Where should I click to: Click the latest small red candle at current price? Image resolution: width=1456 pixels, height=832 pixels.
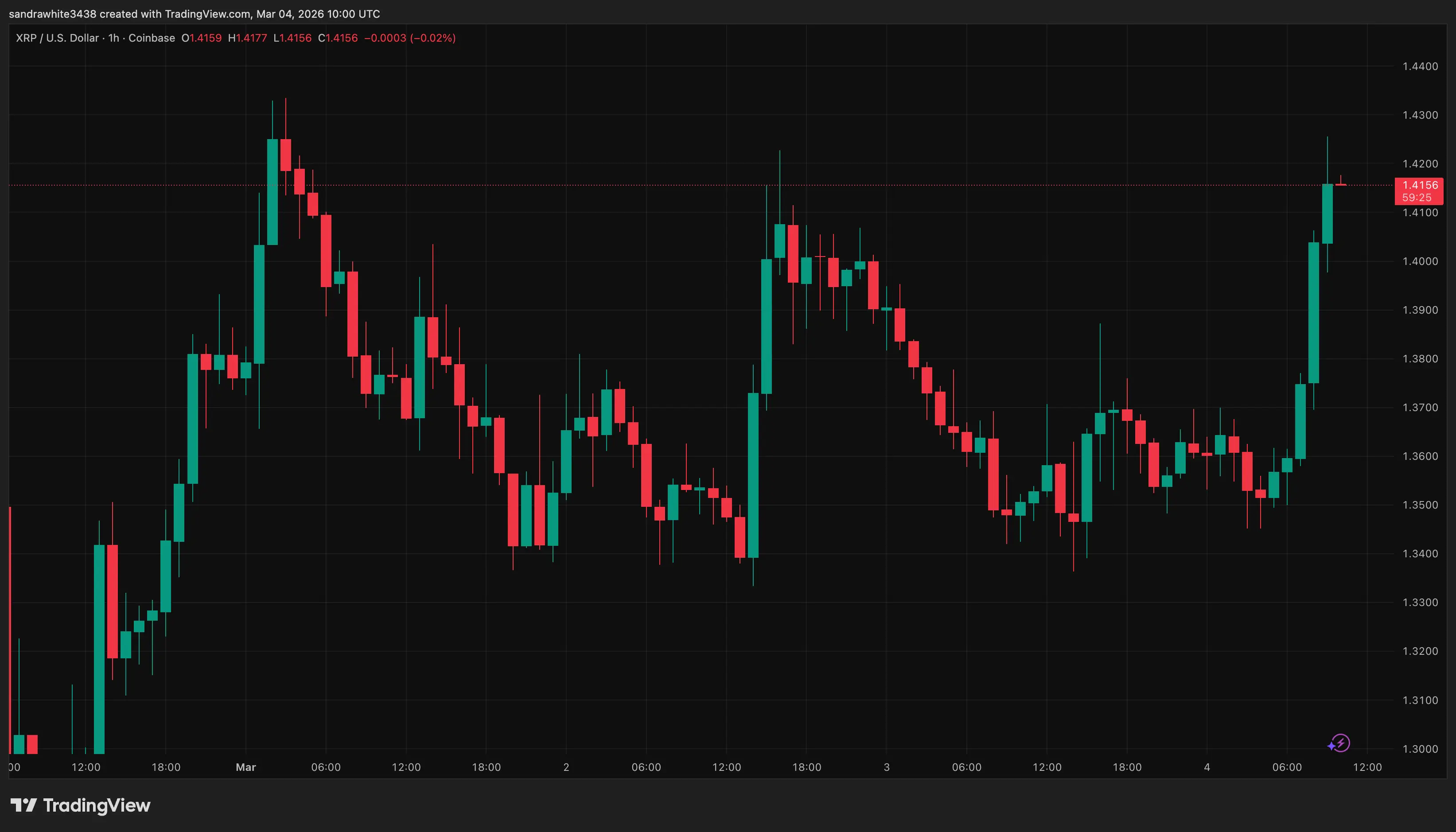[1340, 185]
